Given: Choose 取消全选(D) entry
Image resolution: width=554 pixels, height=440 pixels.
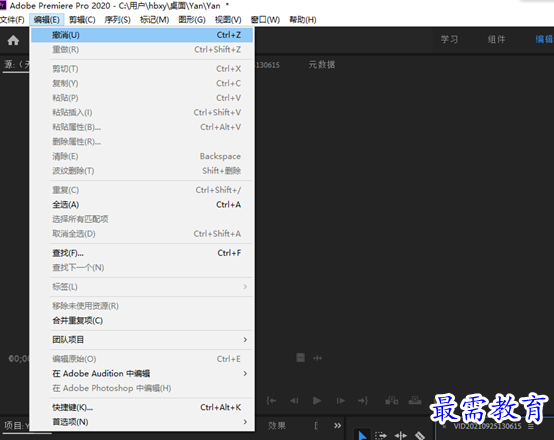Looking at the screenshot, I should pyautogui.click(x=142, y=234).
